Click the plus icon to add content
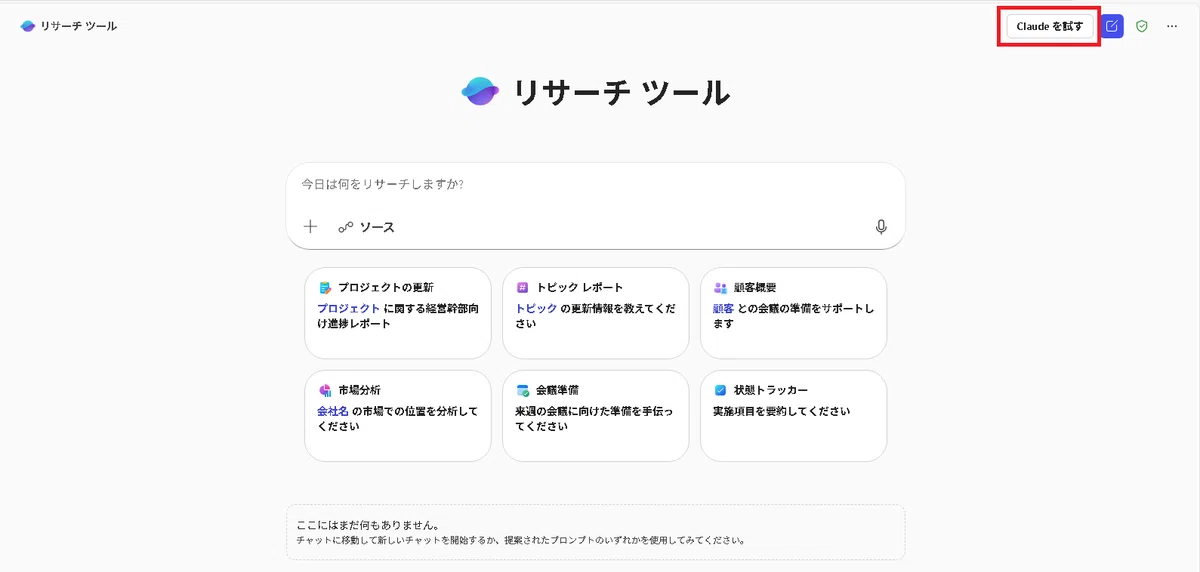 click(x=310, y=227)
